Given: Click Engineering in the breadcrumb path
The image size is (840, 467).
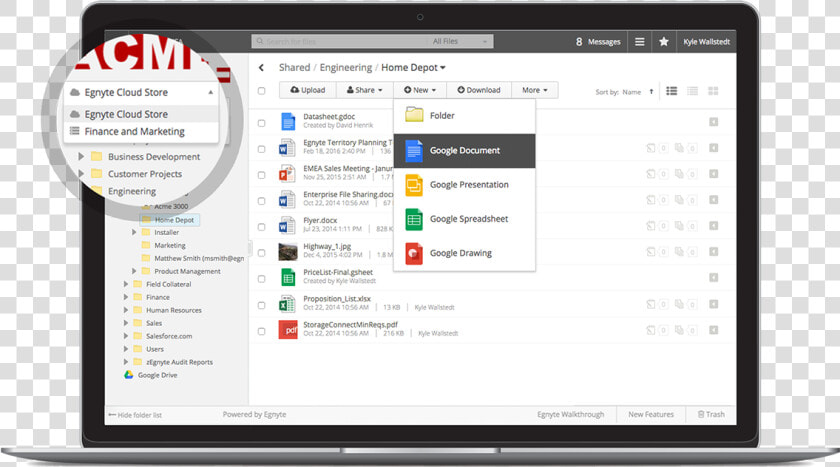Looking at the screenshot, I should [x=346, y=67].
